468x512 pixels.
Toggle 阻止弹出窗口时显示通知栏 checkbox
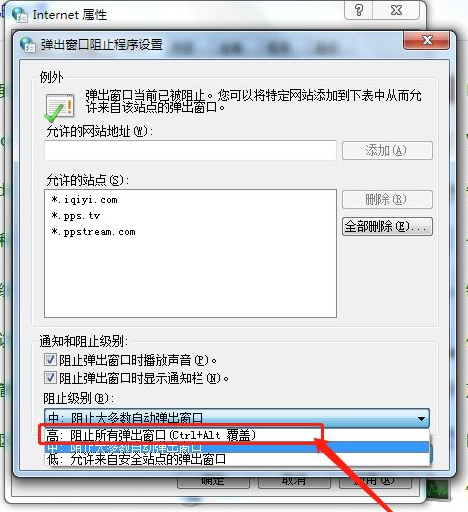pos(50,378)
